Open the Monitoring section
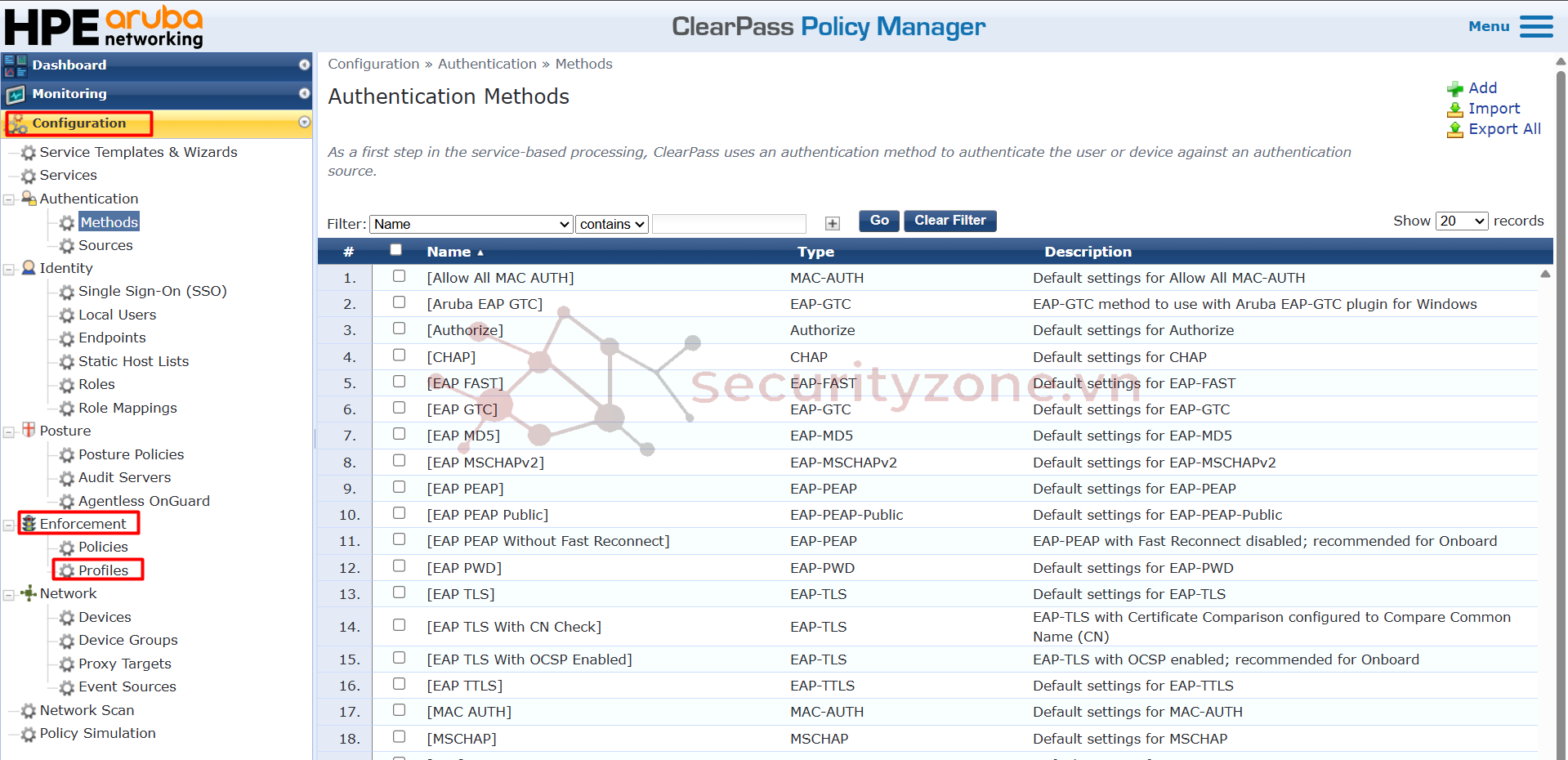Viewport: 1568px width, 760px height. click(x=156, y=94)
